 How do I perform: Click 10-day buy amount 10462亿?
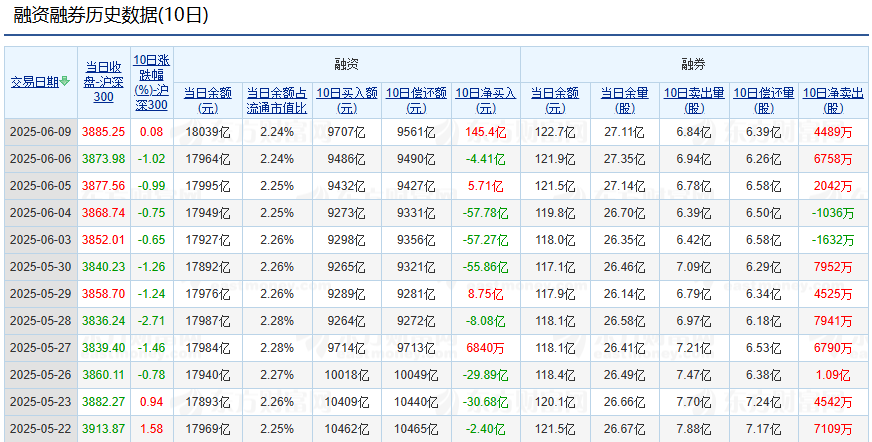click(x=347, y=429)
